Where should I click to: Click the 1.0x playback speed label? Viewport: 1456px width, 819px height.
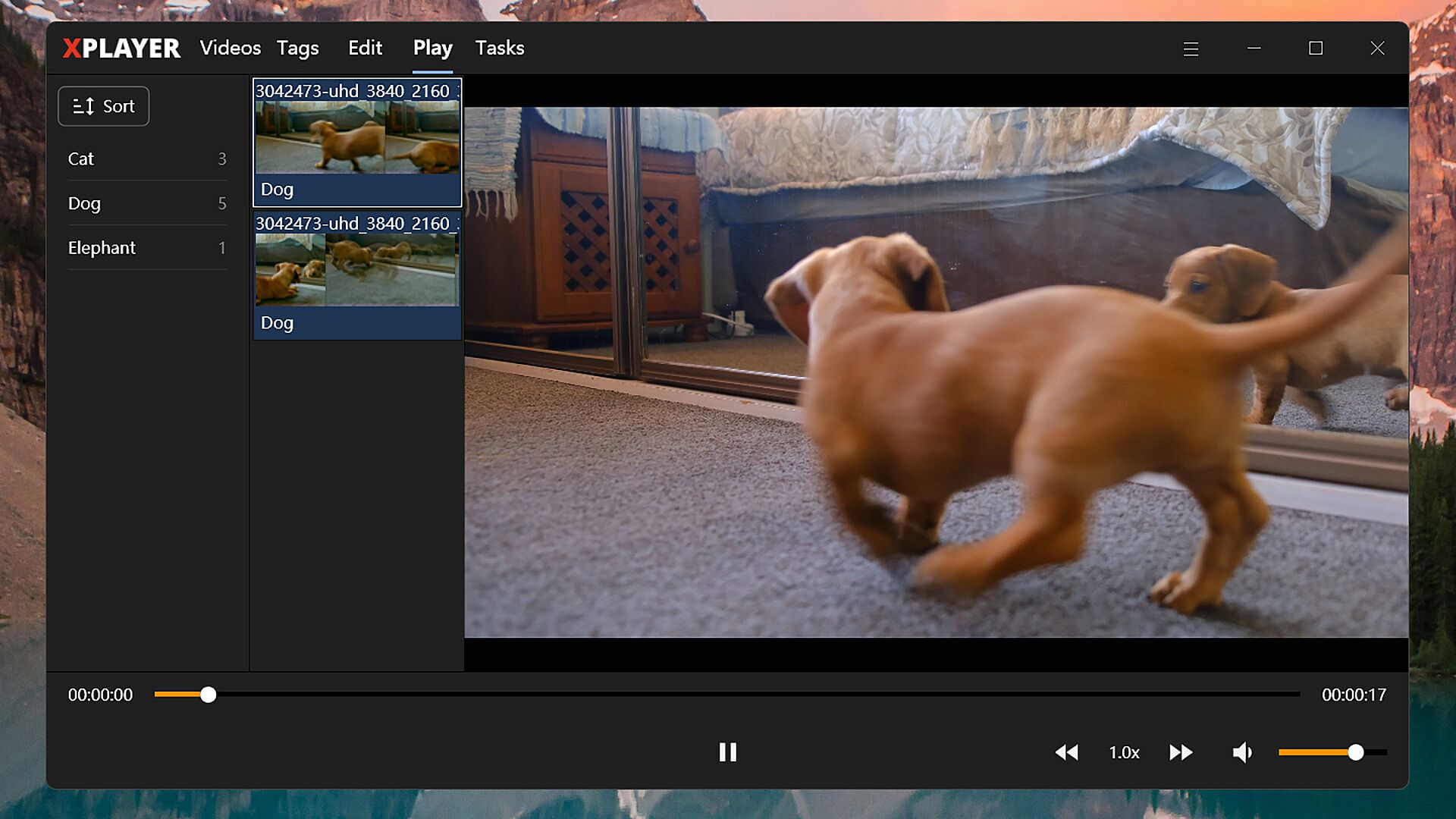point(1124,752)
